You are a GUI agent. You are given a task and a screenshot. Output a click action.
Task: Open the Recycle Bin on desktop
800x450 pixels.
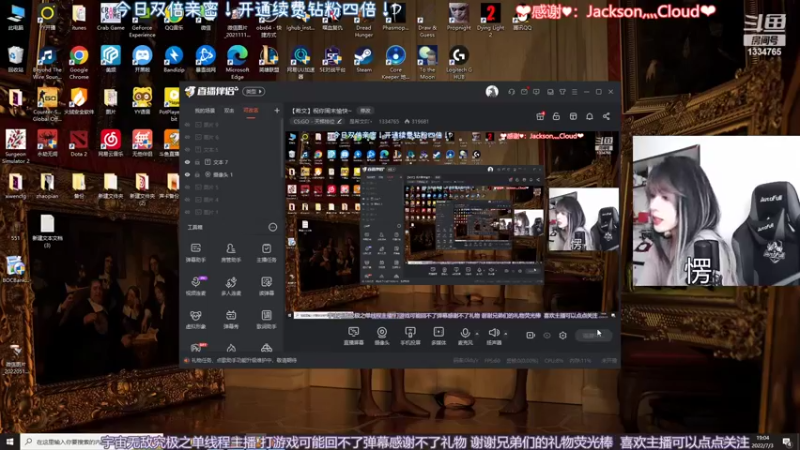coord(15,59)
